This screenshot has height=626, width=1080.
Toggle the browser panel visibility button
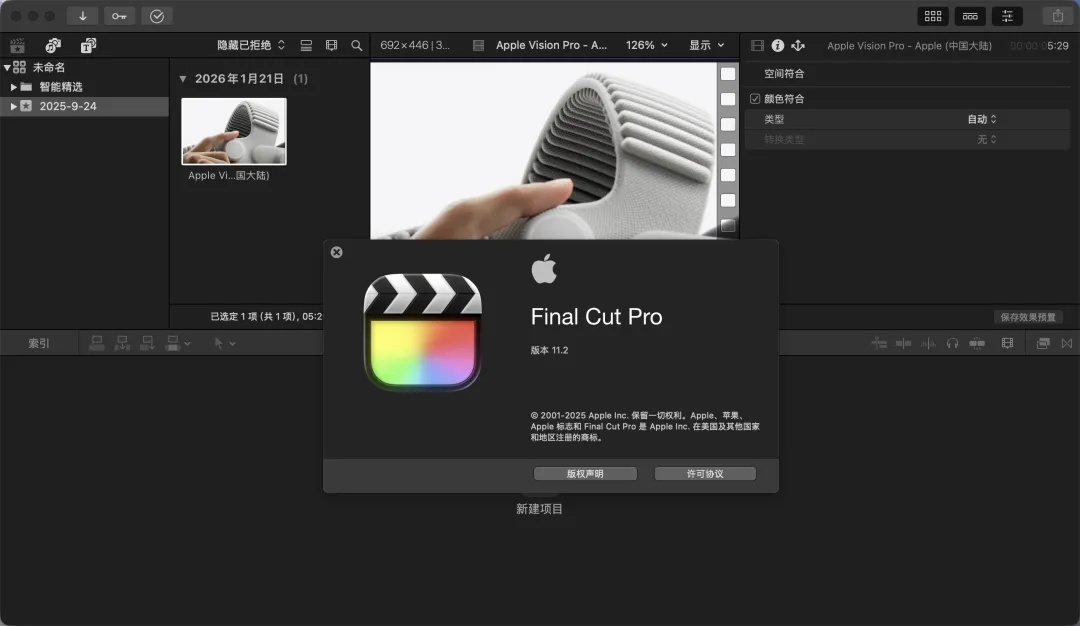point(933,16)
